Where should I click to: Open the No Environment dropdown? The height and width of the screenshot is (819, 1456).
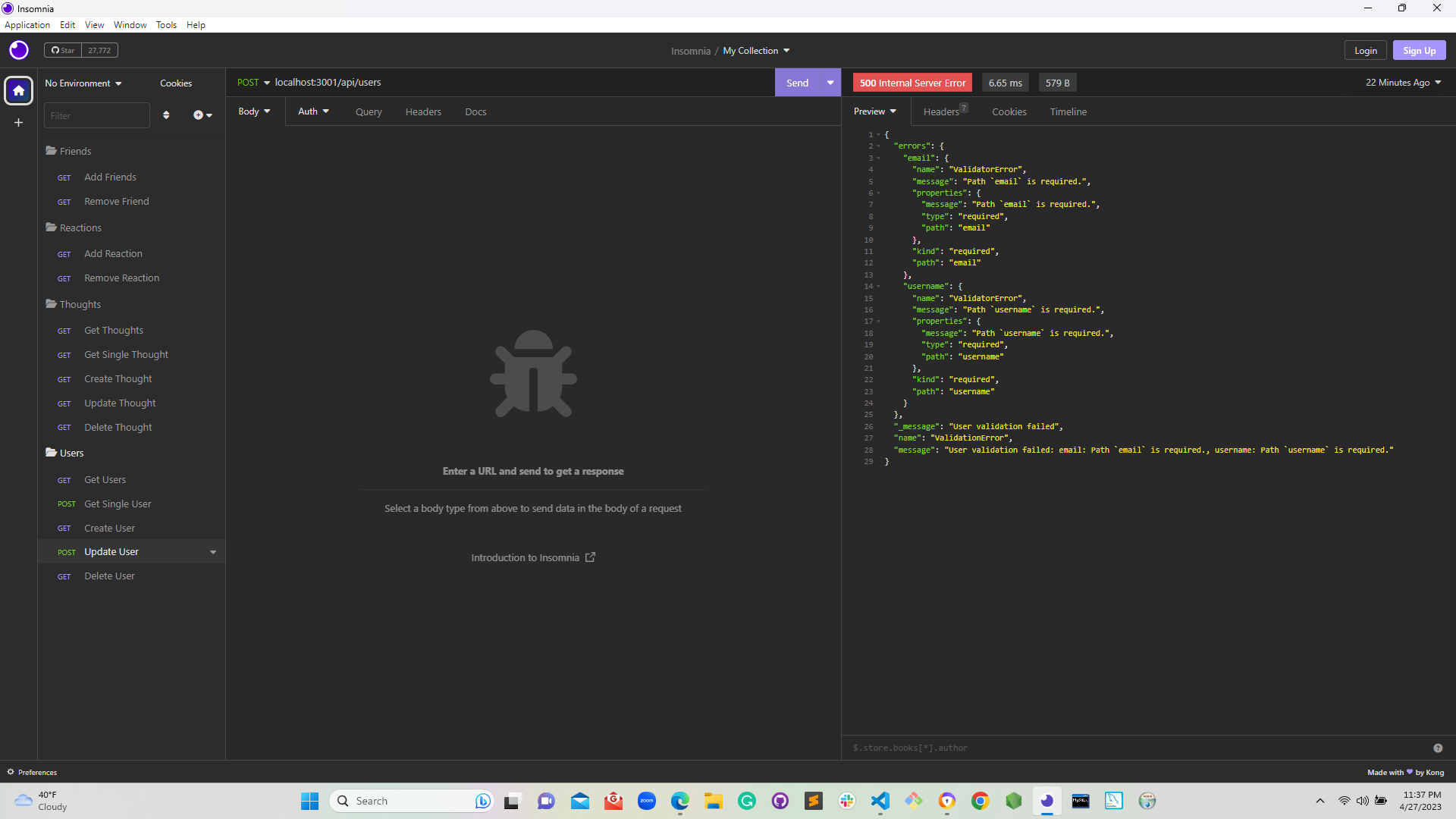click(x=83, y=83)
